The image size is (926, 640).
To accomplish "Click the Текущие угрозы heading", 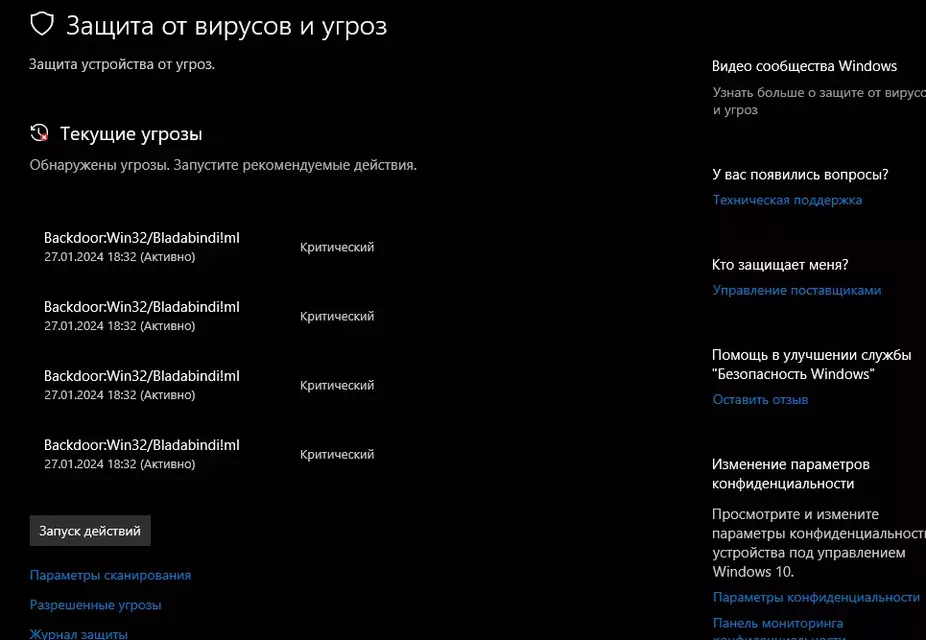I will point(131,134).
